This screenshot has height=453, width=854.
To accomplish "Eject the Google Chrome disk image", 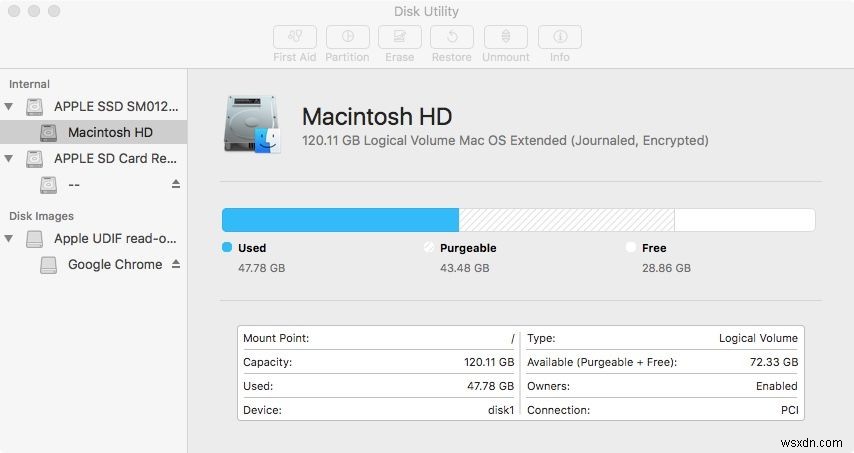I will tap(175, 264).
